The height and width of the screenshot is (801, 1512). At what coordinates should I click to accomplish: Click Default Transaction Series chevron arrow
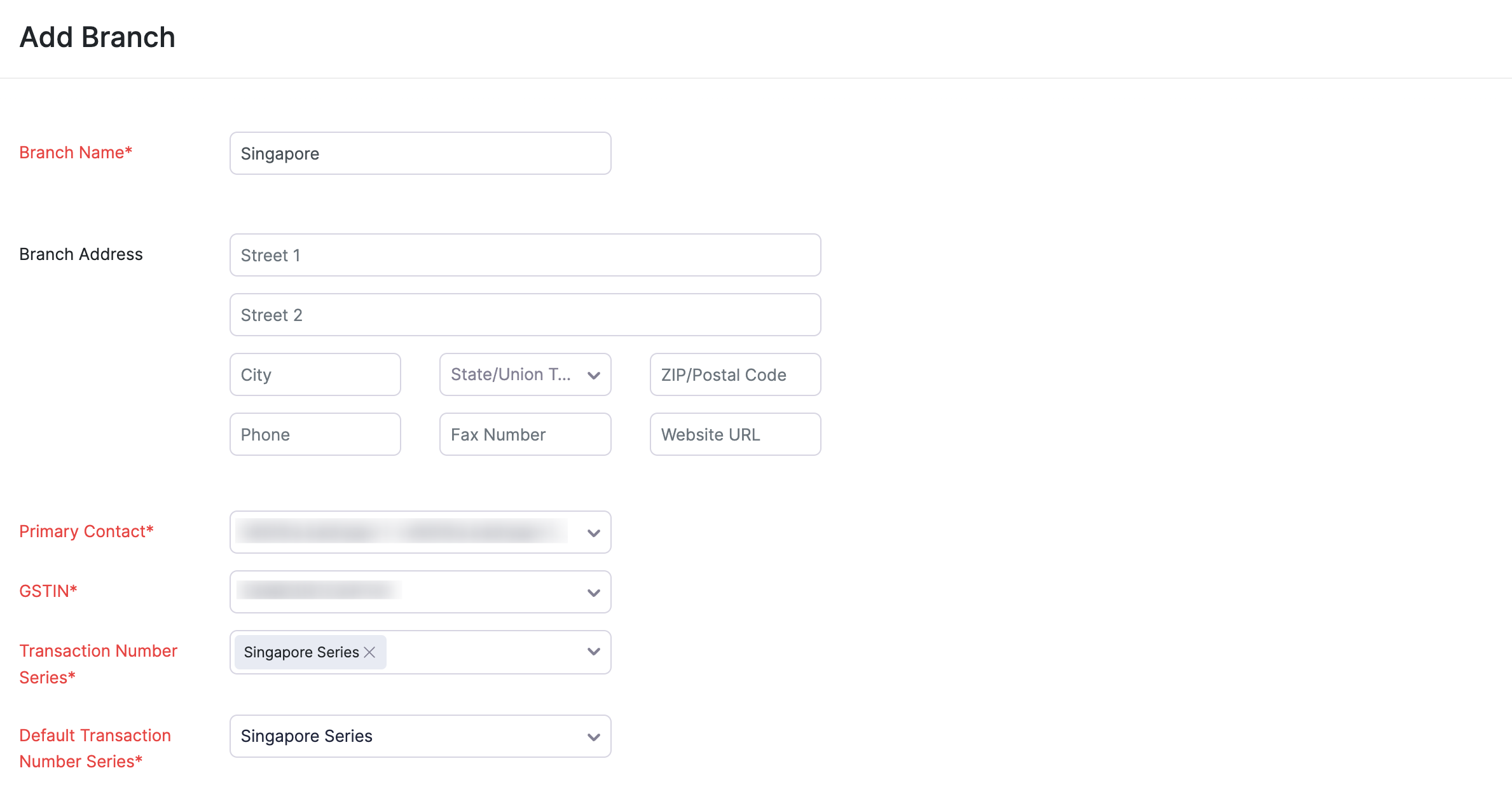pyautogui.click(x=594, y=737)
